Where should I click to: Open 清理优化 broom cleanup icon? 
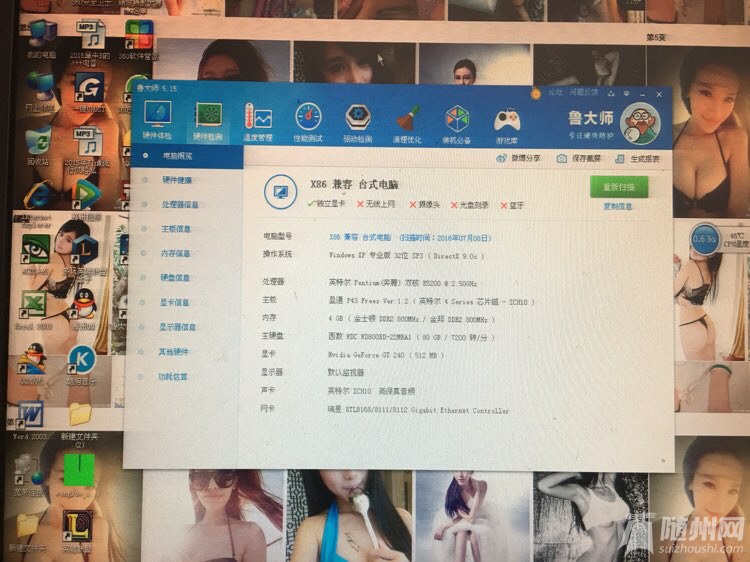click(408, 124)
